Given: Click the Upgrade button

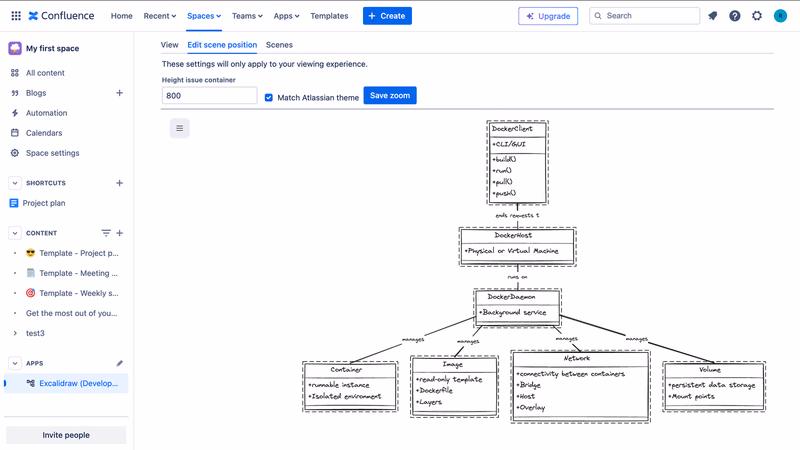Looking at the screenshot, I should [x=548, y=16].
